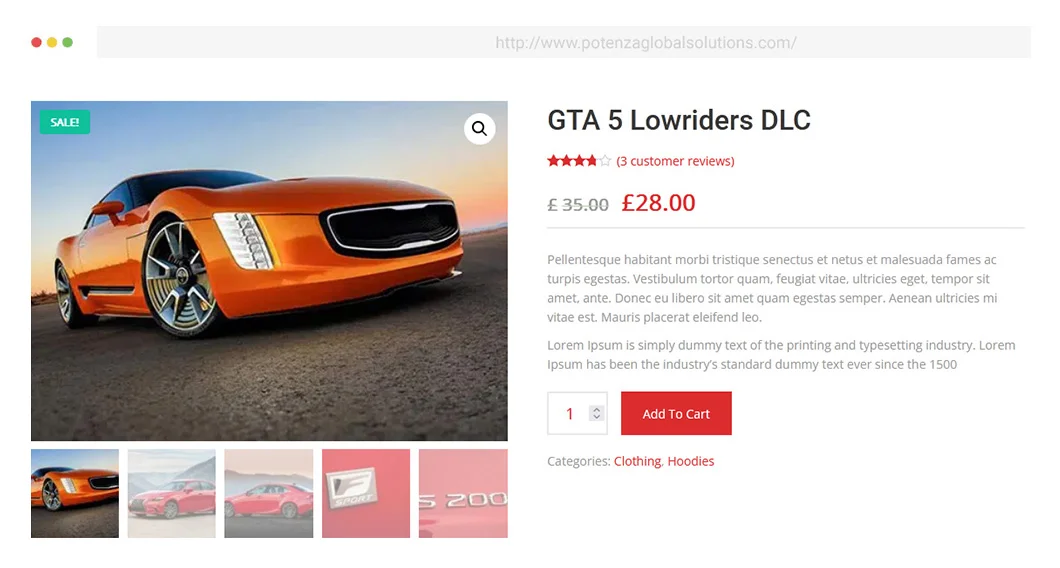Select the orange car thumbnail
Image resolution: width=1060 pixels, height=568 pixels.
(x=75, y=494)
